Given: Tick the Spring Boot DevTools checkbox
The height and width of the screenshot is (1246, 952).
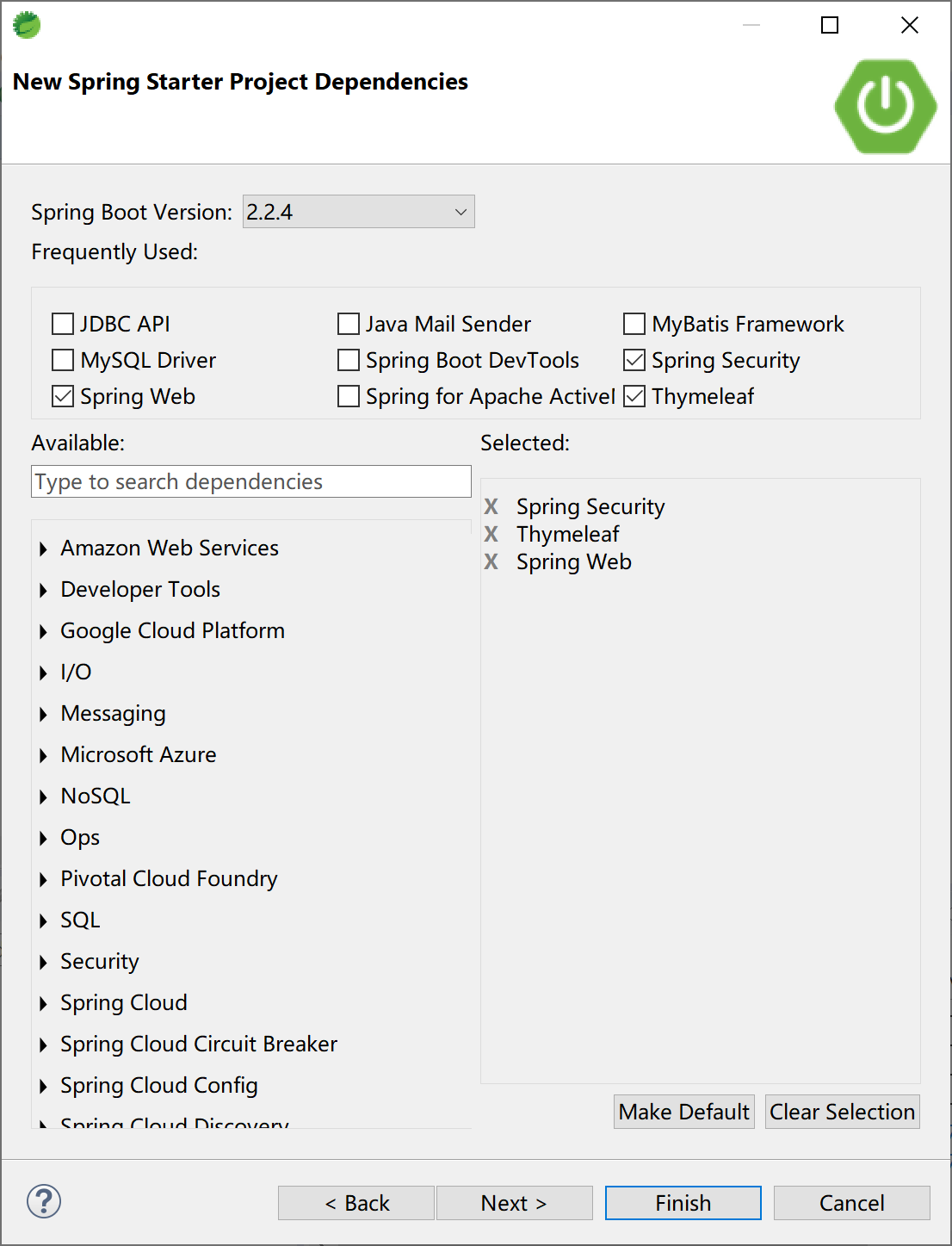Looking at the screenshot, I should (x=349, y=360).
